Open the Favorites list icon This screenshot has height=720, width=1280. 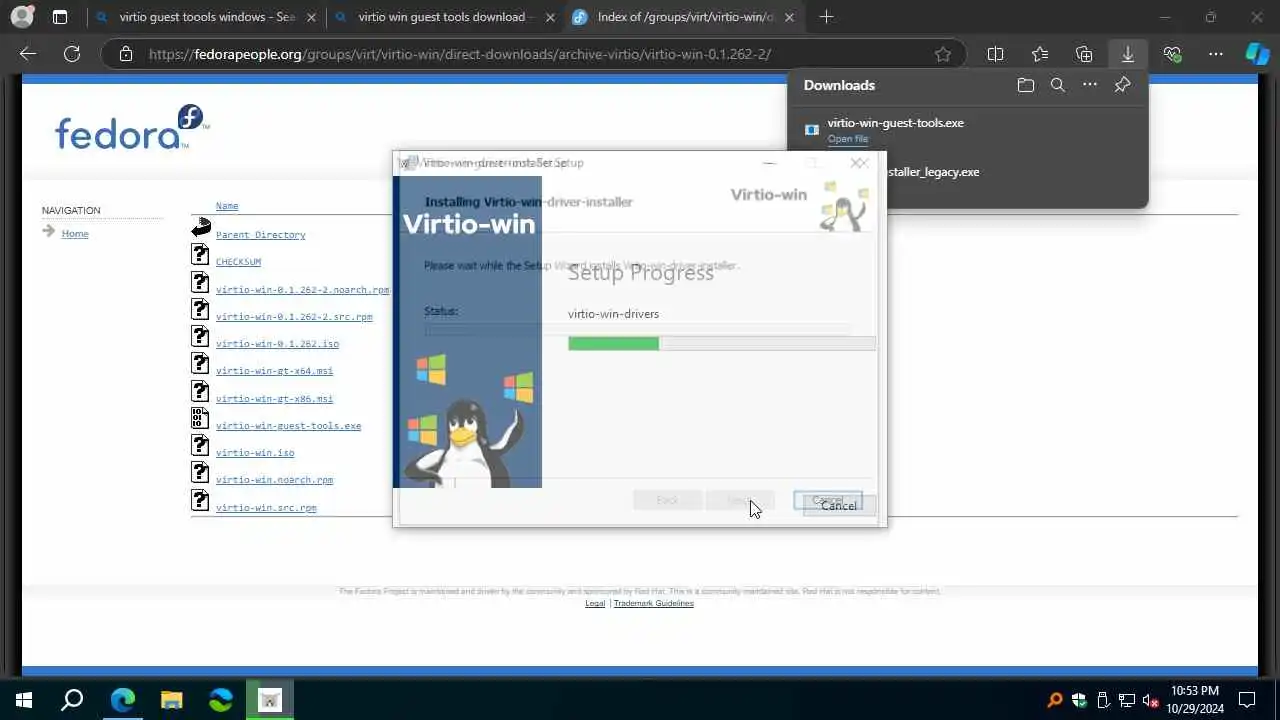pos(1040,54)
